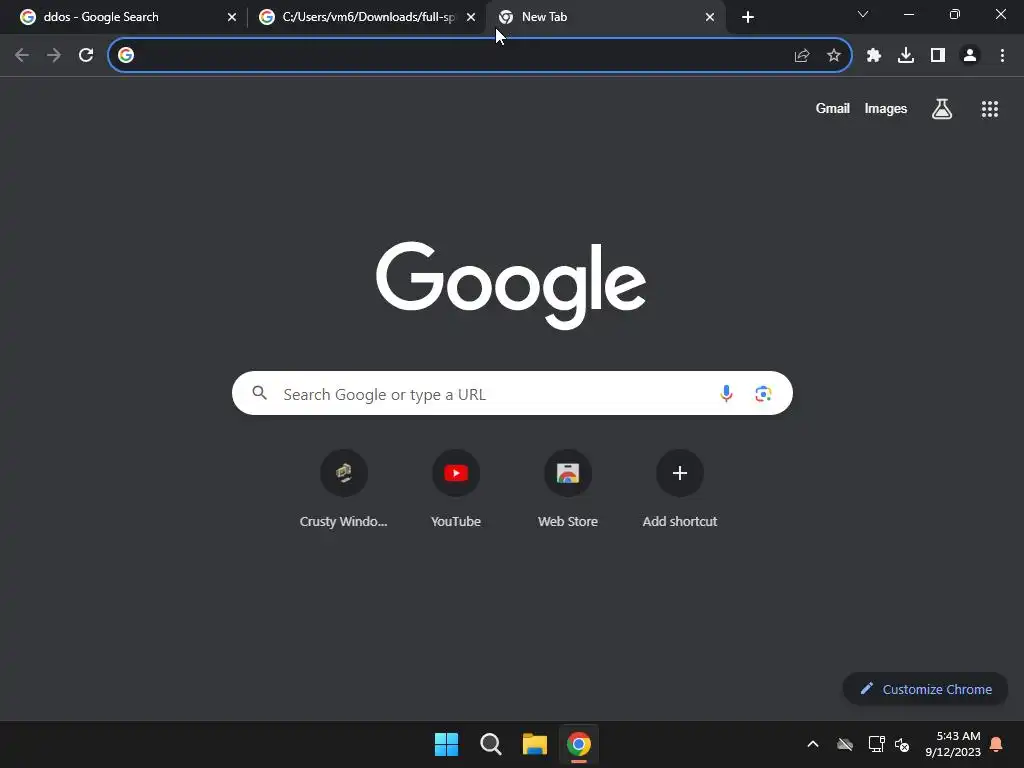The height and width of the screenshot is (768, 1024).
Task: Go back using the browser back arrow
Action: click(22, 56)
